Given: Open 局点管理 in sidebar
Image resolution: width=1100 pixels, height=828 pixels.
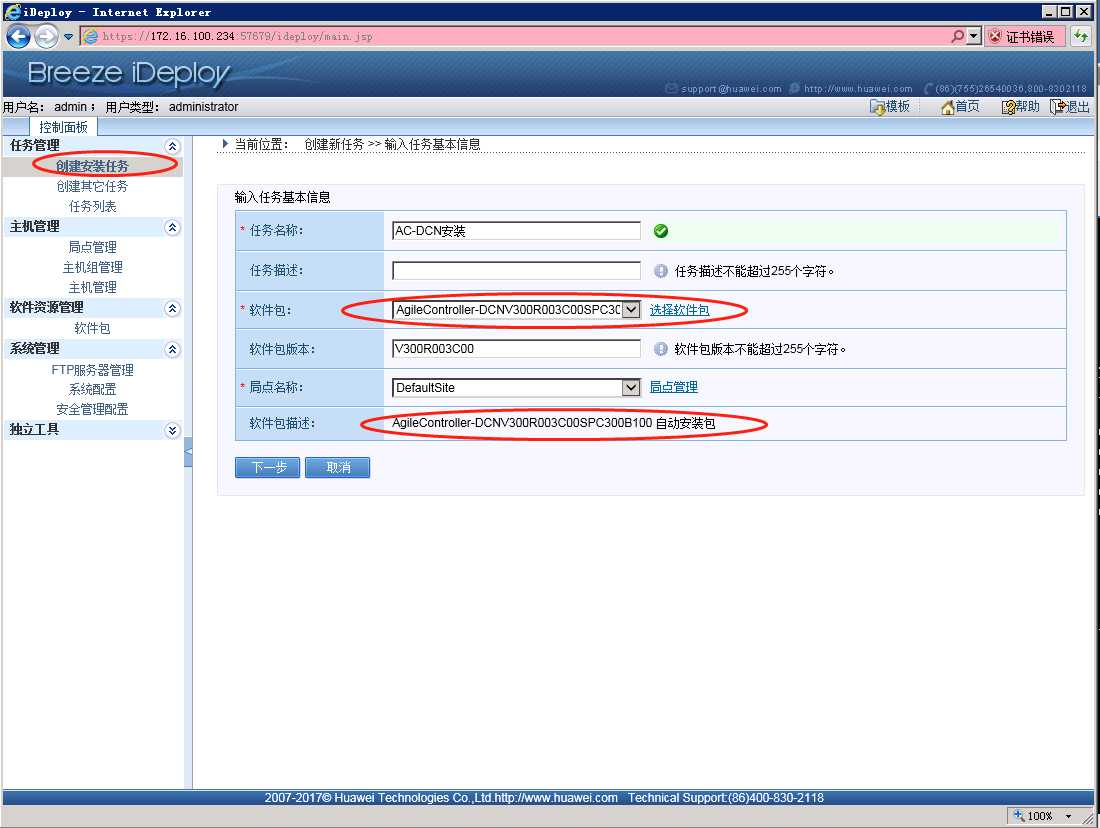Looking at the screenshot, I should (x=92, y=247).
